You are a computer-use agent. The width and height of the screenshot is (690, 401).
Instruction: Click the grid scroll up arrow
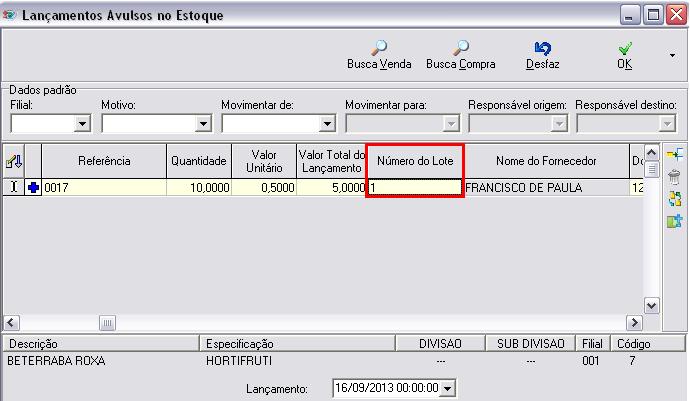(652, 153)
